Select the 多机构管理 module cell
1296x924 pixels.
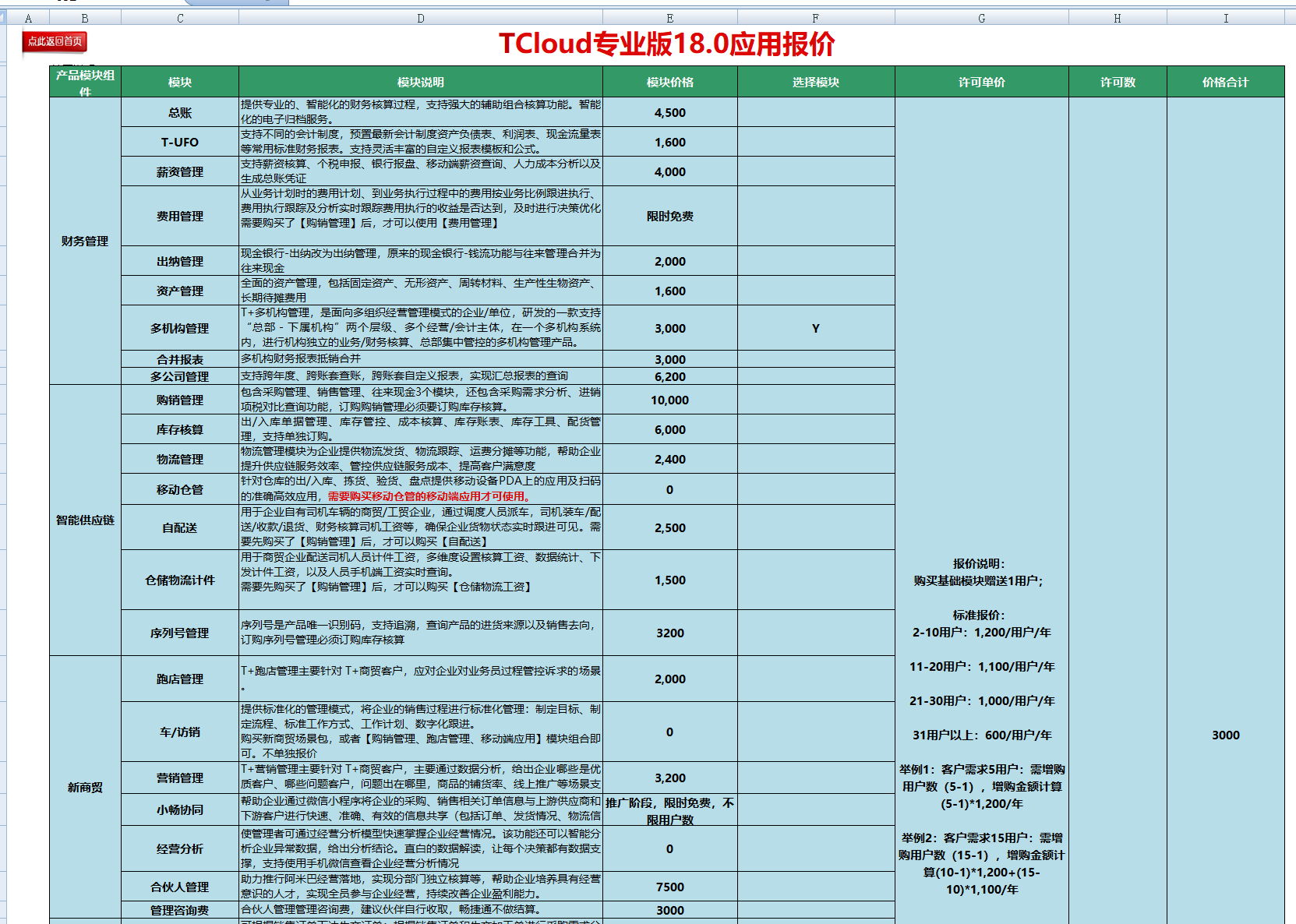coord(180,328)
